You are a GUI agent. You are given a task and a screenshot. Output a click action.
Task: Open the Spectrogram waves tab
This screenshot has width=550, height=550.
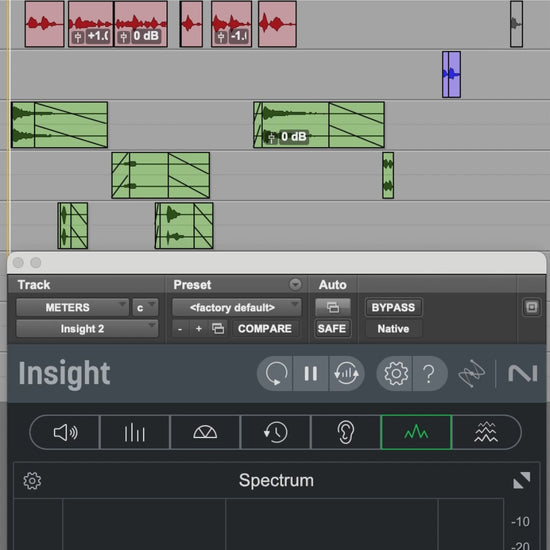point(486,432)
